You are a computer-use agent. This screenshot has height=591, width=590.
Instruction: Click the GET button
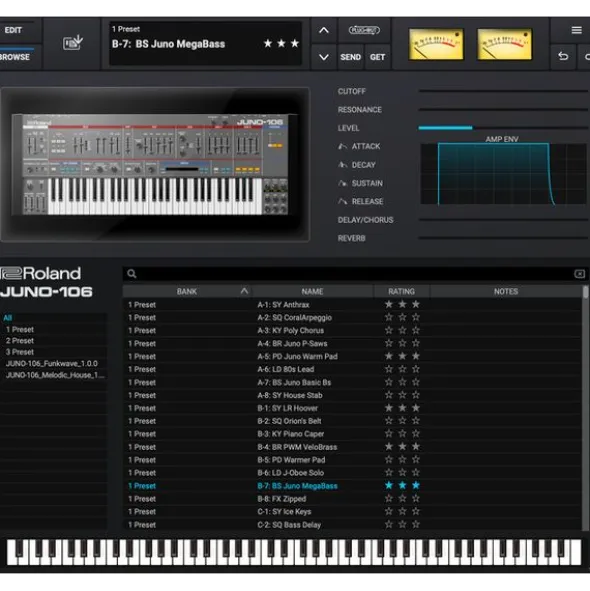pyautogui.click(x=377, y=57)
